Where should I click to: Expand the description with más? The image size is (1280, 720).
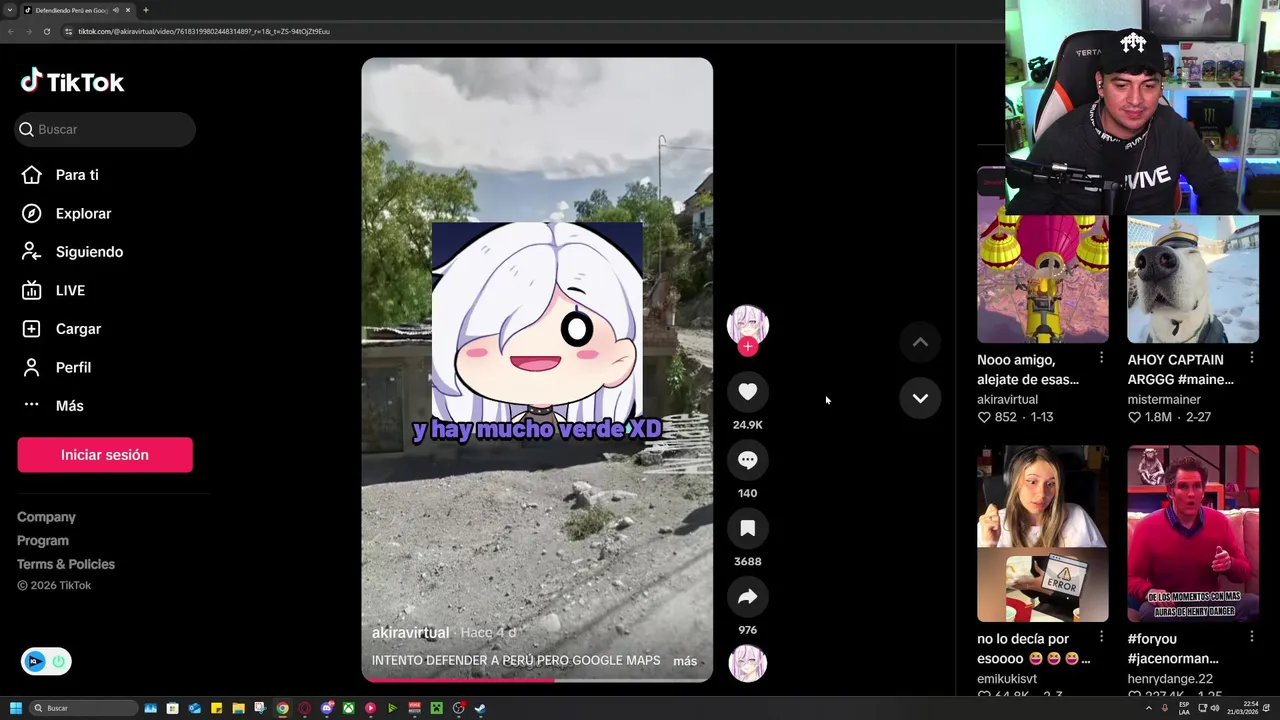click(x=685, y=661)
